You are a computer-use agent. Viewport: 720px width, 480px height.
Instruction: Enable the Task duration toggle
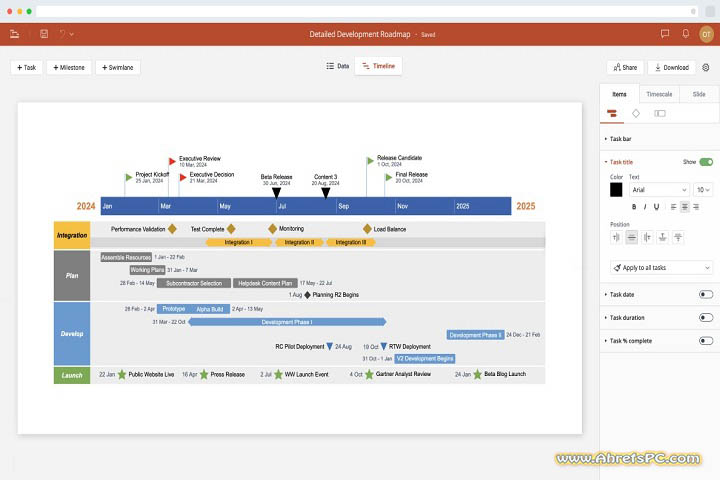coord(706,318)
